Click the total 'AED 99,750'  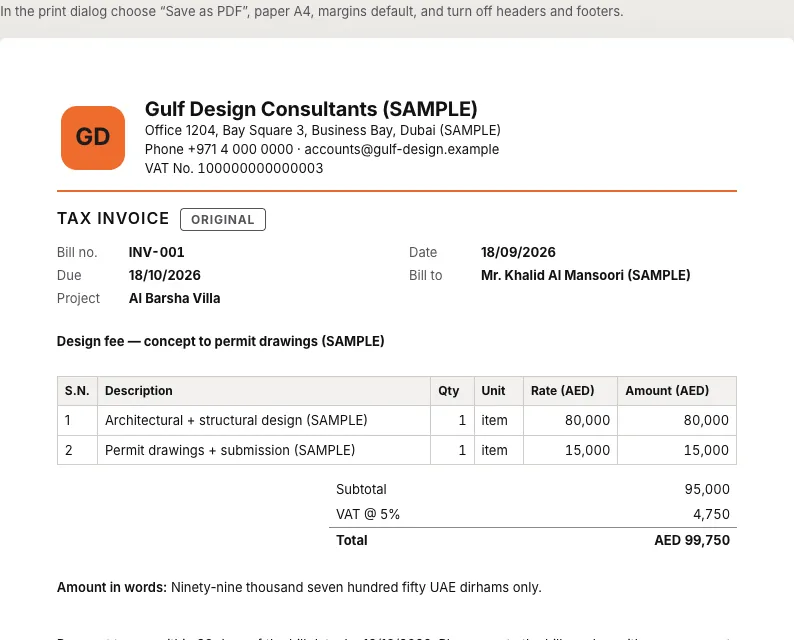(692, 540)
